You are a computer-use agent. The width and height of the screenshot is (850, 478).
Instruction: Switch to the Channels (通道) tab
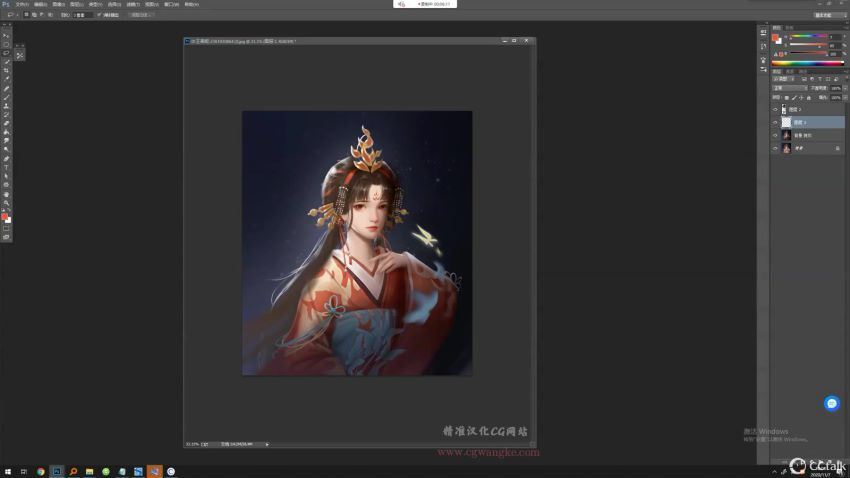coord(790,72)
